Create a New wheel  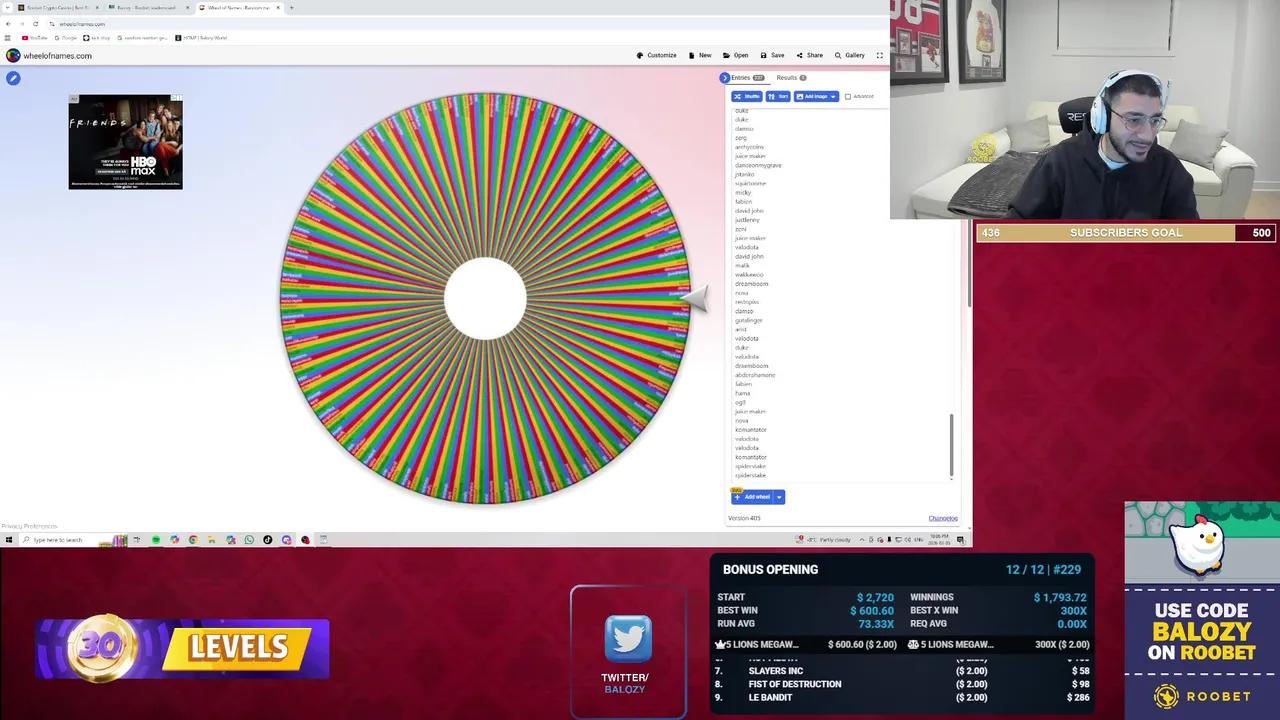pyautogui.click(x=699, y=55)
